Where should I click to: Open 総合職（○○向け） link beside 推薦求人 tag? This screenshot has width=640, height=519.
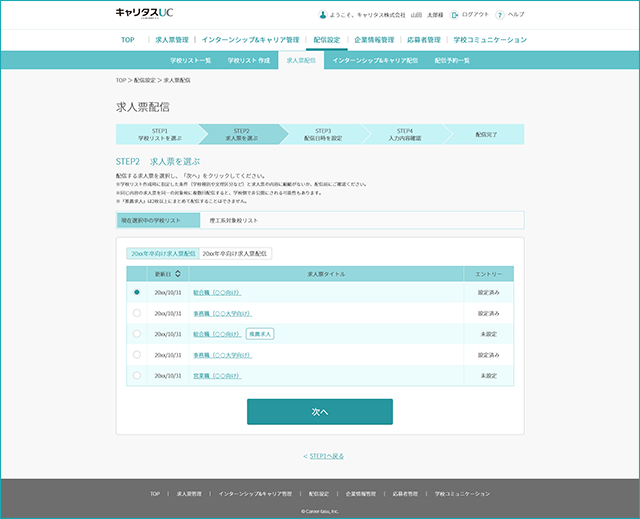pyautogui.click(x=217, y=334)
